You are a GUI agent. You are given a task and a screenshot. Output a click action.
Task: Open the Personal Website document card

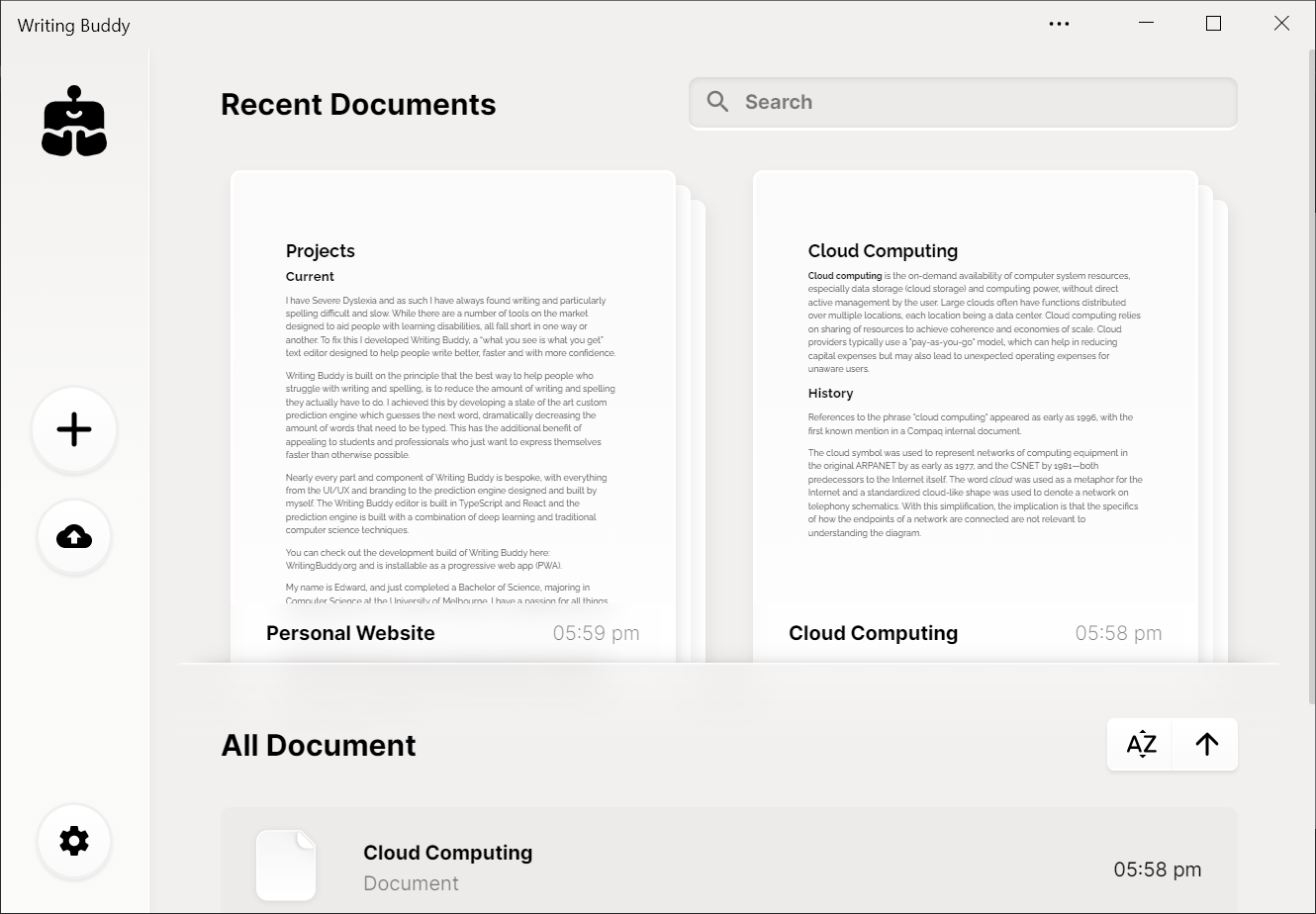(x=450, y=396)
